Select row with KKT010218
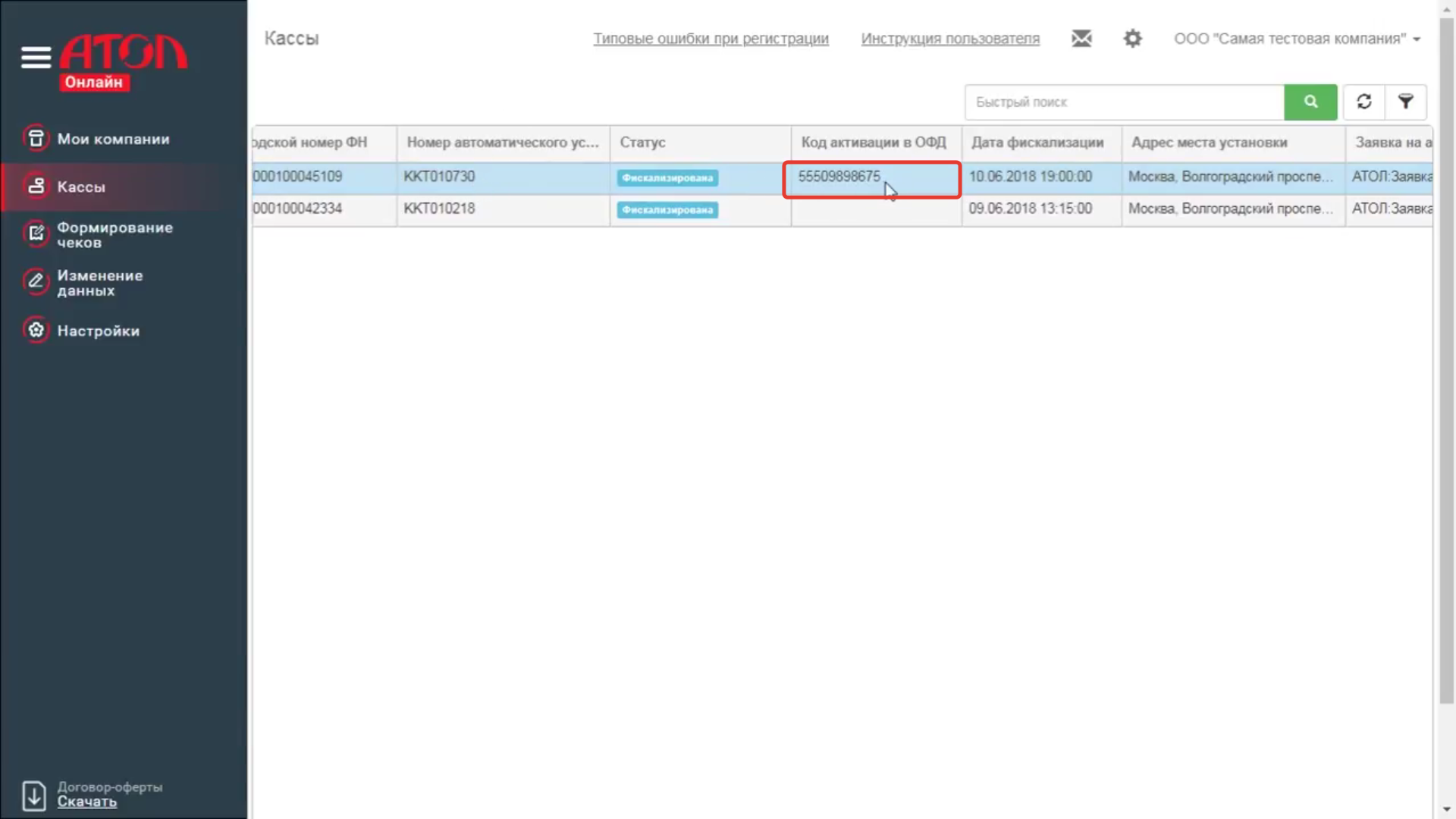The width and height of the screenshot is (1456, 819). [x=439, y=209]
